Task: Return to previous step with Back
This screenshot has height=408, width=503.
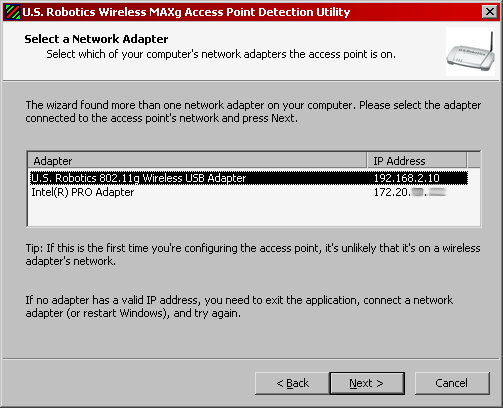Action: coord(292,383)
